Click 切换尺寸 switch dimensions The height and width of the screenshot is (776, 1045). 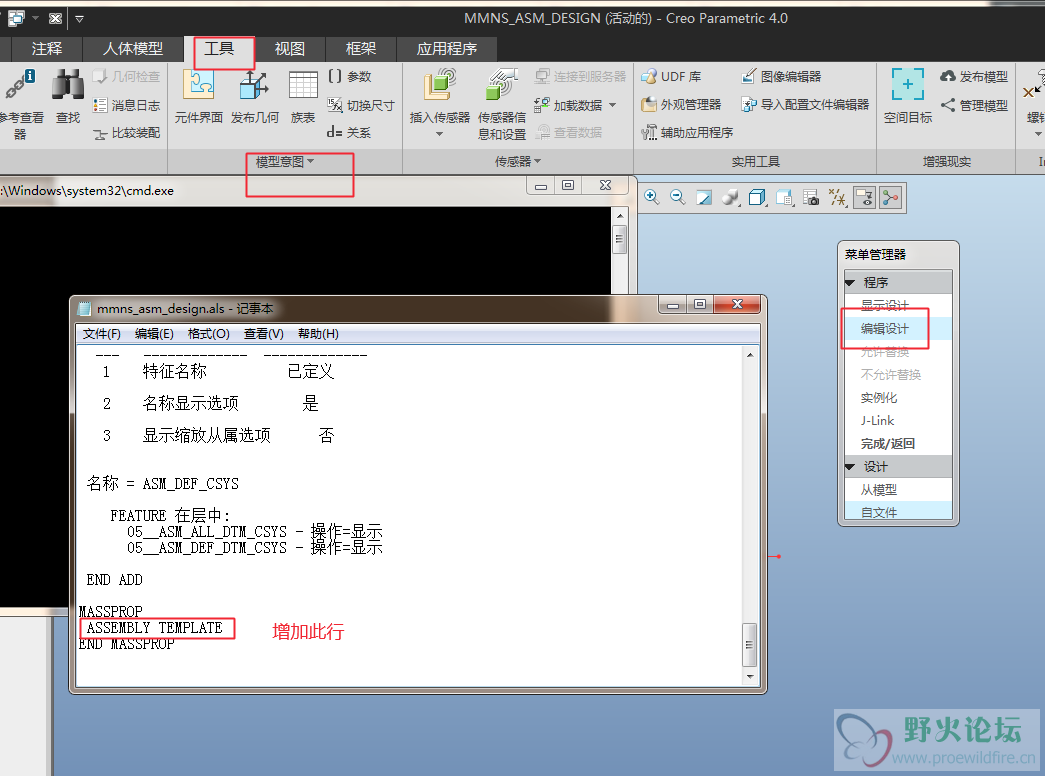[x=361, y=105]
